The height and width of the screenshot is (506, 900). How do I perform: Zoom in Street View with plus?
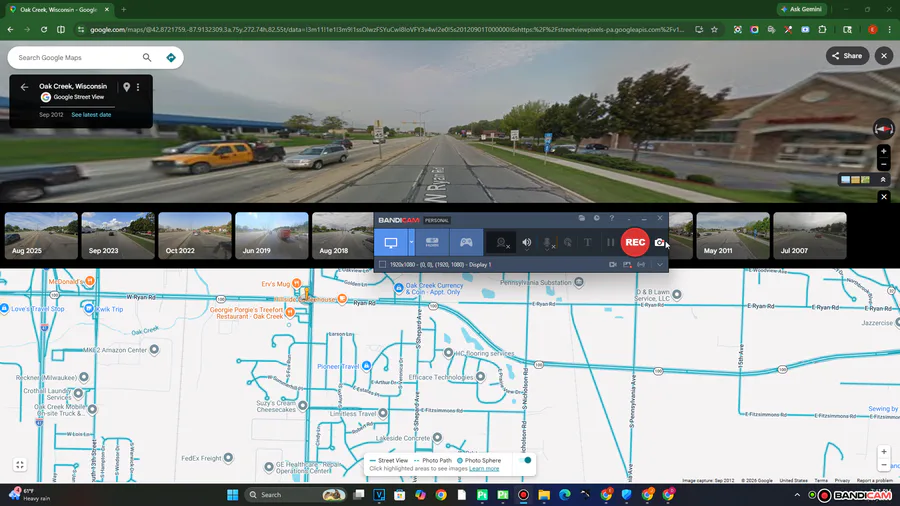(x=883, y=151)
